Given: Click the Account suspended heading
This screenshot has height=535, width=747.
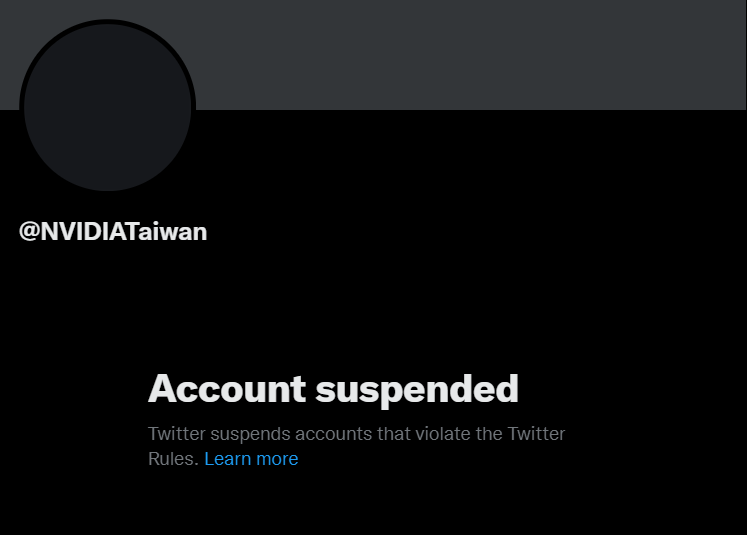Looking at the screenshot, I should coord(333,390).
